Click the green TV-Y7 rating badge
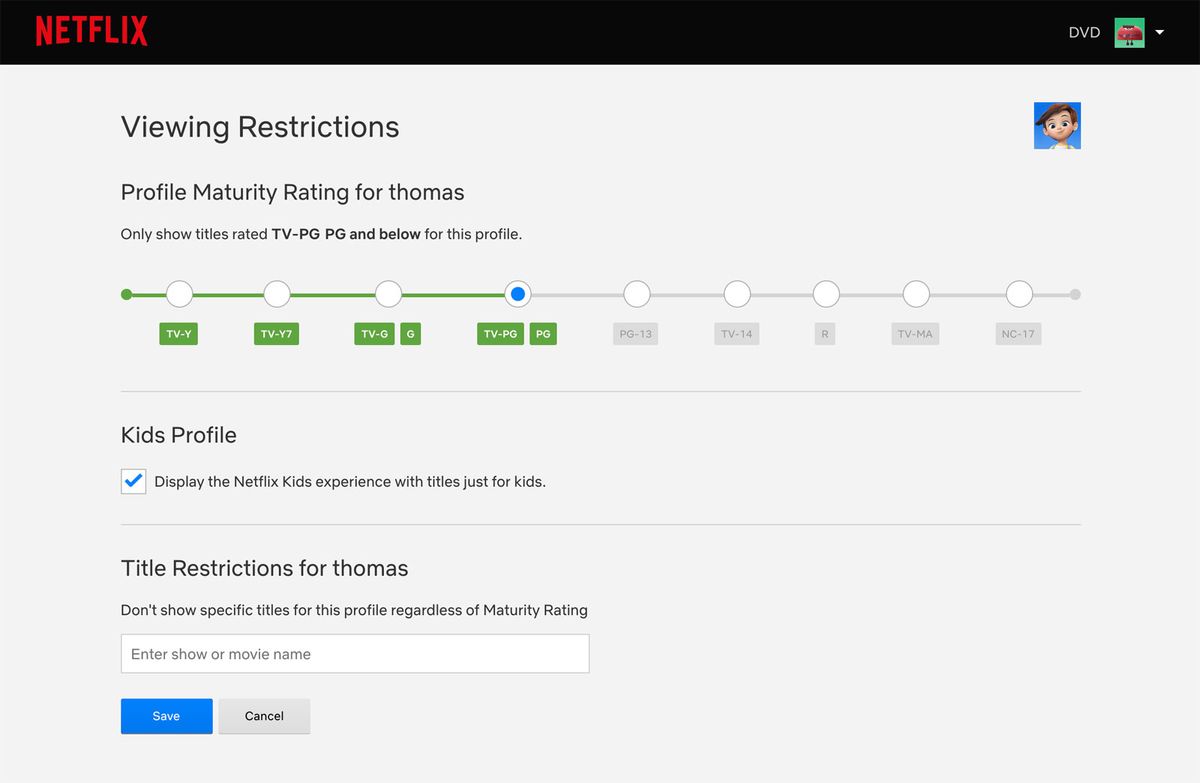 pos(276,334)
